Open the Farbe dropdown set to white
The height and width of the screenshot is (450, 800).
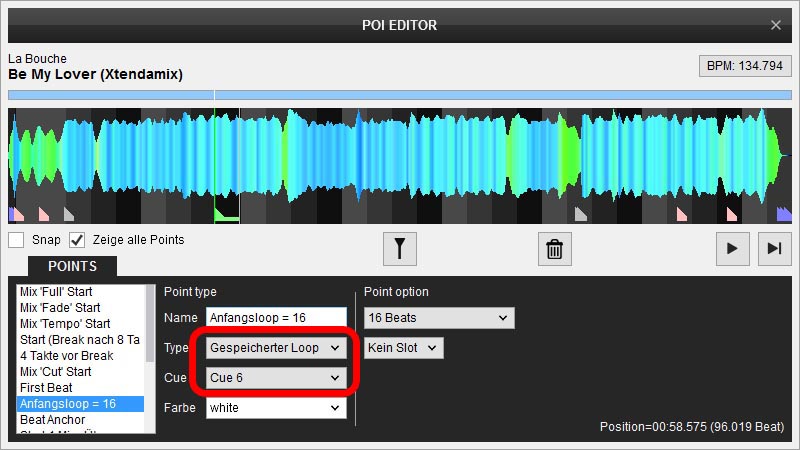276,408
